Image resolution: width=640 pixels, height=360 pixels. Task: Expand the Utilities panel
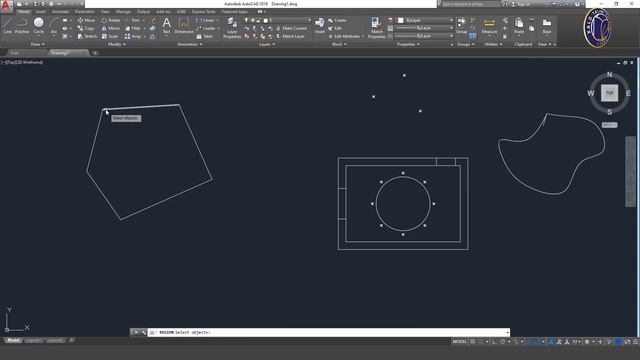pos(493,44)
